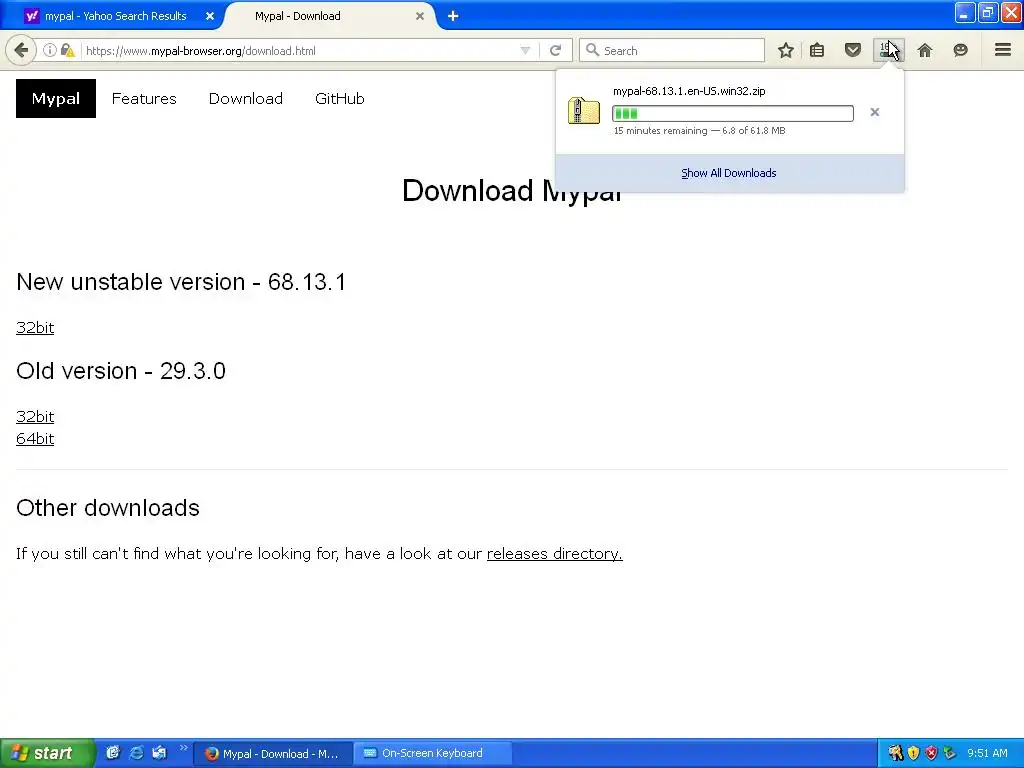Click into the Search box
The image size is (1024, 768).
tap(671, 50)
